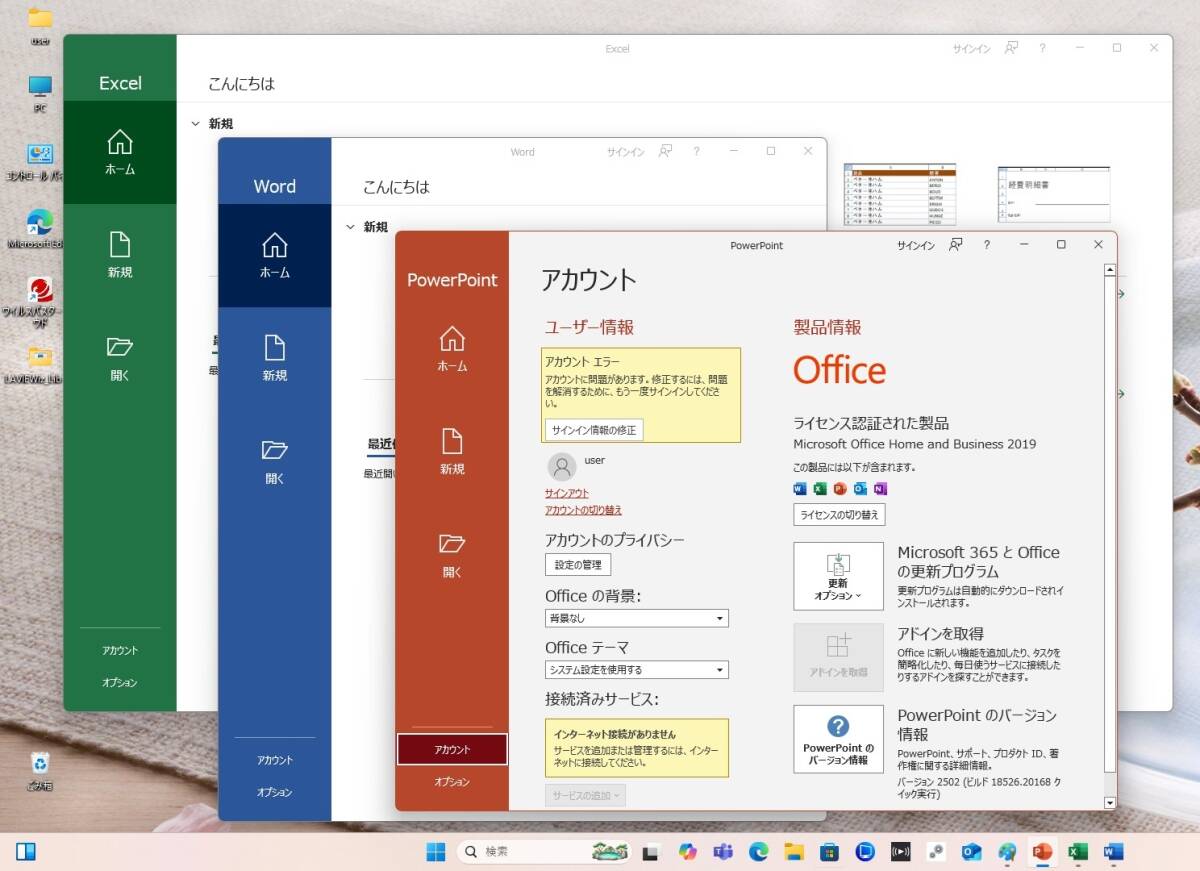Click Sign in in the PowerPoint title bar
The image size is (1200, 871).
pos(916,245)
